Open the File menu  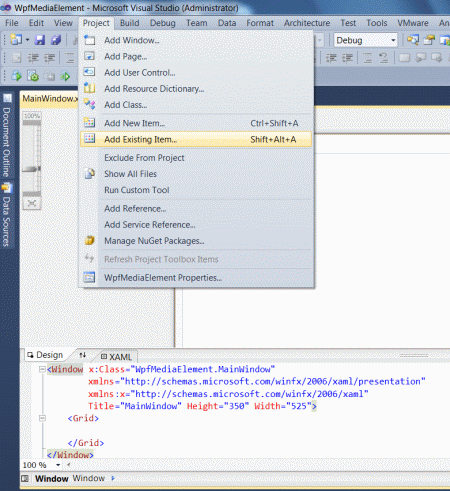tap(12, 23)
